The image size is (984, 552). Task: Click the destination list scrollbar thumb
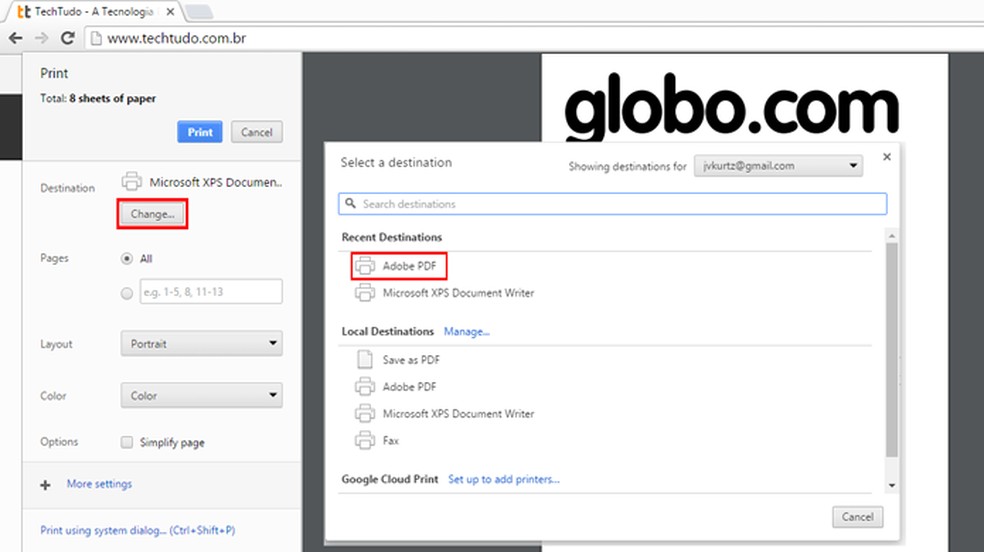[892, 350]
